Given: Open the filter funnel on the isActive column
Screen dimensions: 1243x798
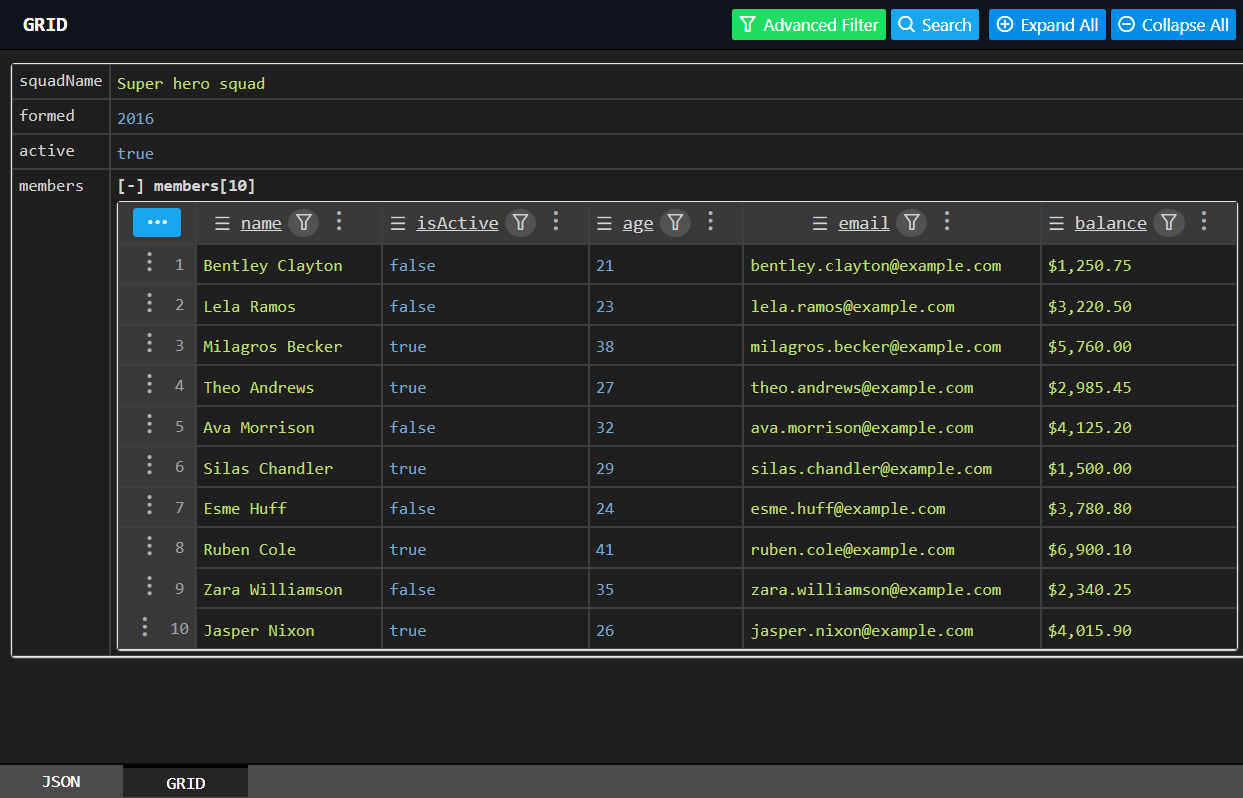Looking at the screenshot, I should tap(520, 223).
